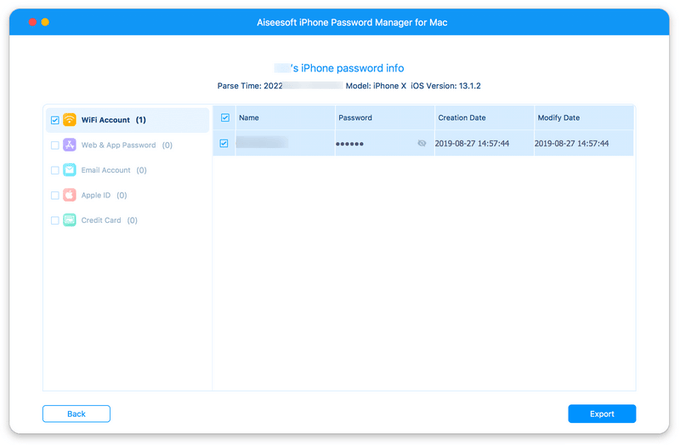Click the orange WiFi Account icon

click(x=70, y=120)
